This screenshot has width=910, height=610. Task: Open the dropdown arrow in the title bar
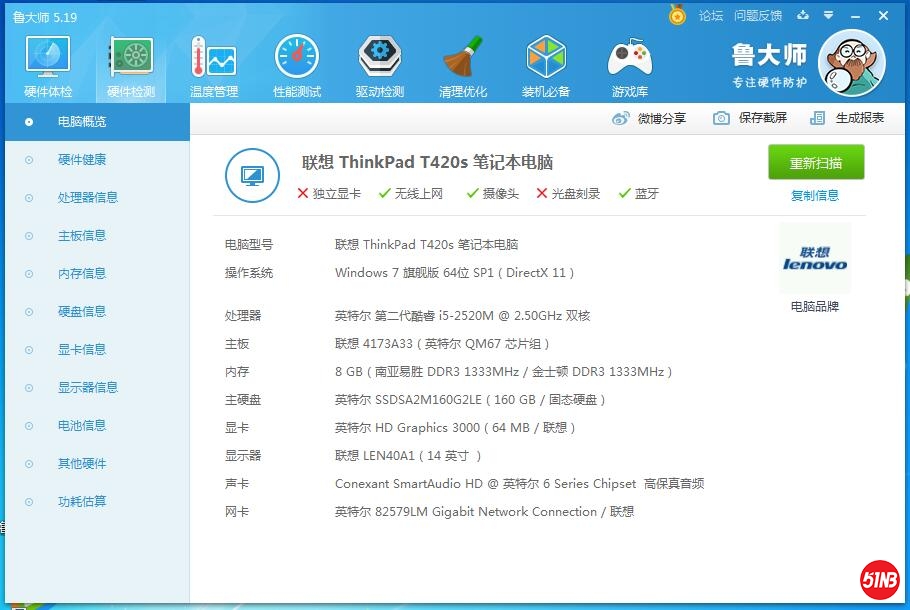point(826,16)
